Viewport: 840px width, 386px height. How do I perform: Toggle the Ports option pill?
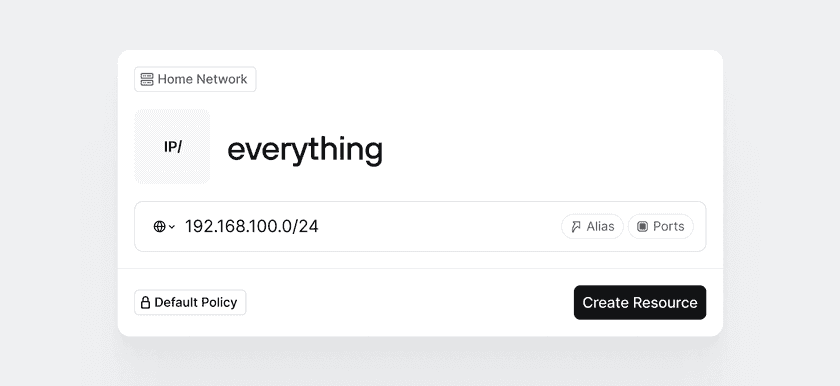pyautogui.click(x=661, y=226)
